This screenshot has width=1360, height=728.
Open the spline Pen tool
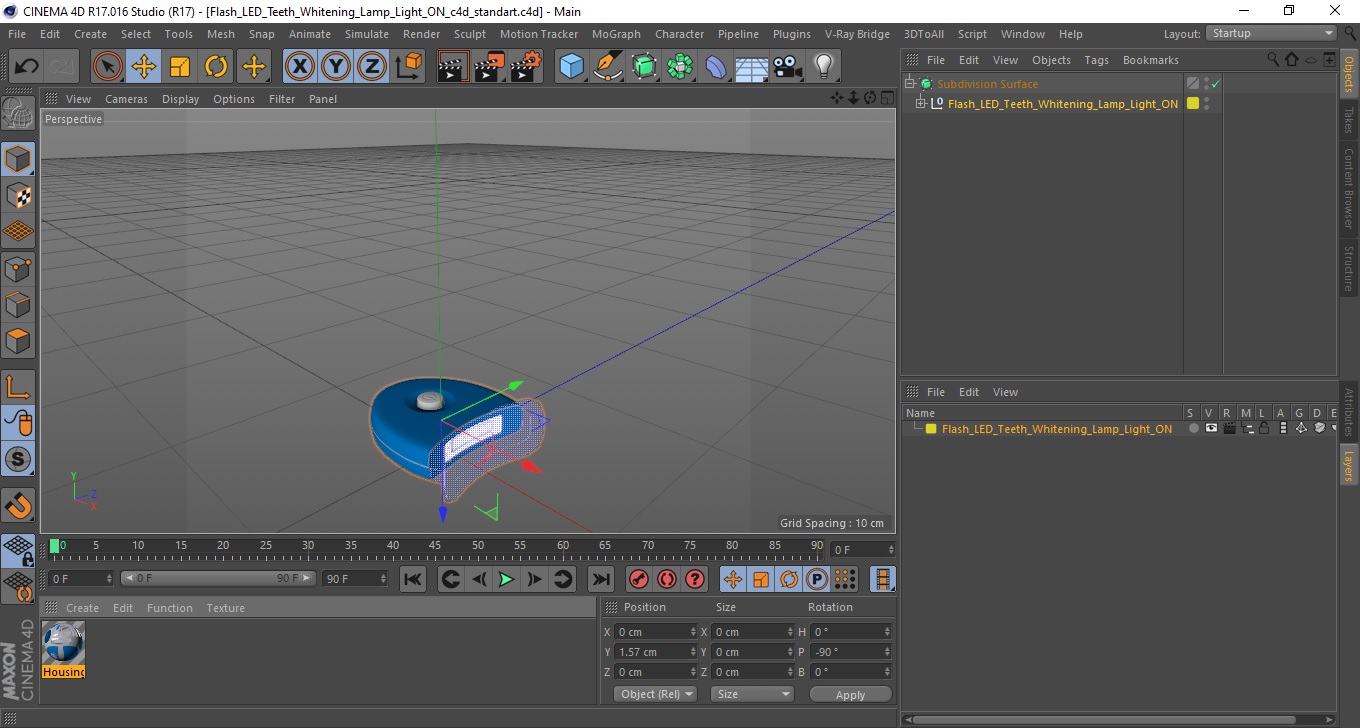click(608, 67)
